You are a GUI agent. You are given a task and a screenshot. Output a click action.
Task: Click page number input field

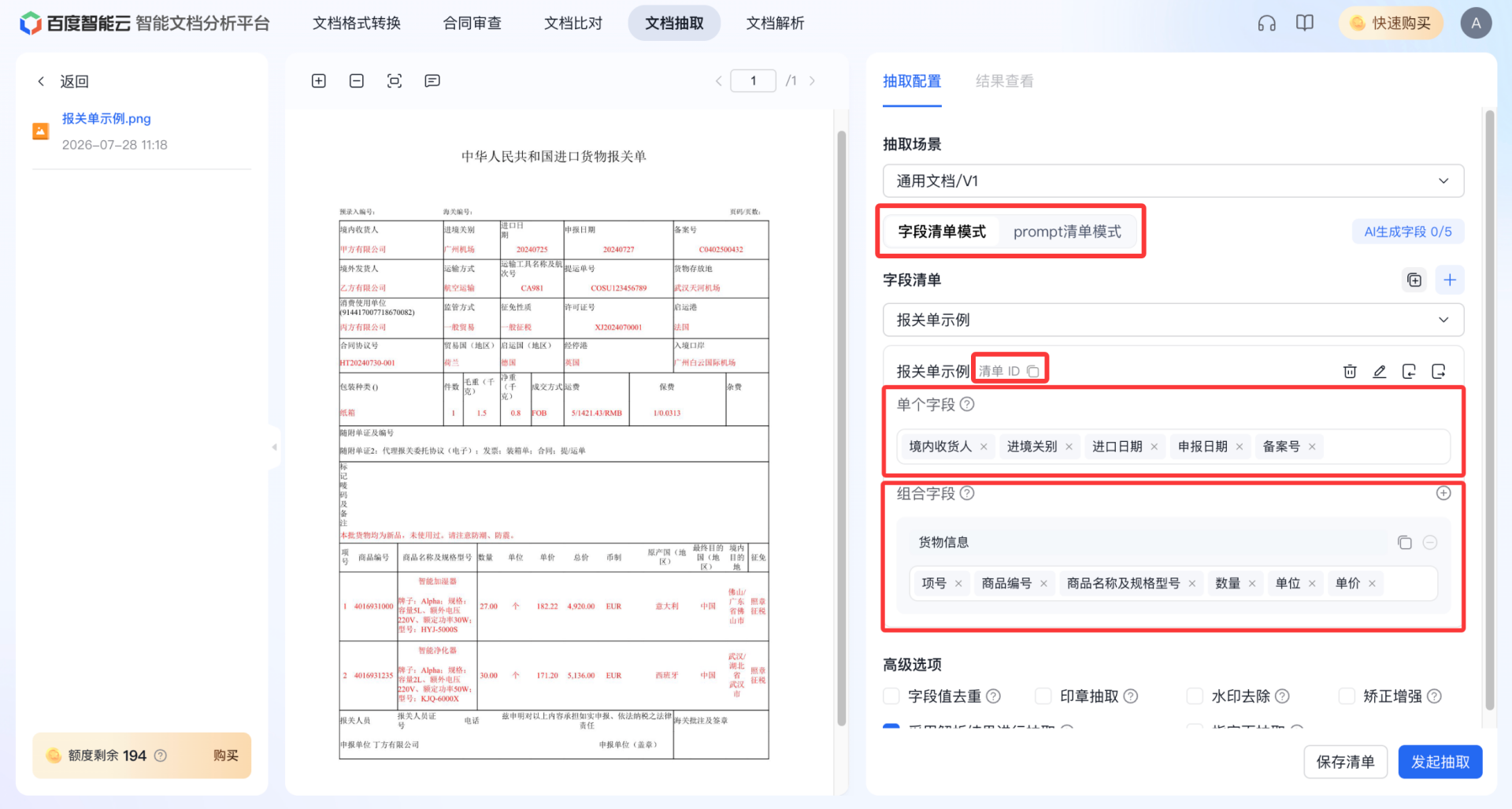pos(754,81)
